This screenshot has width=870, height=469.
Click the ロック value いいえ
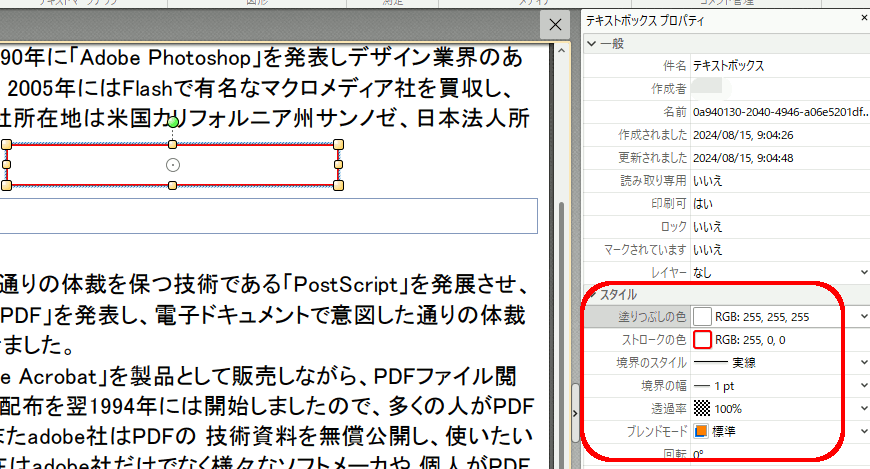[707, 226]
